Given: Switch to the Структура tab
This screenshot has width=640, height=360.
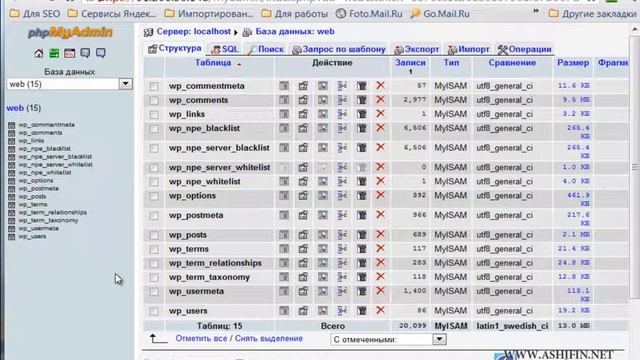Looking at the screenshot, I should click(175, 49).
